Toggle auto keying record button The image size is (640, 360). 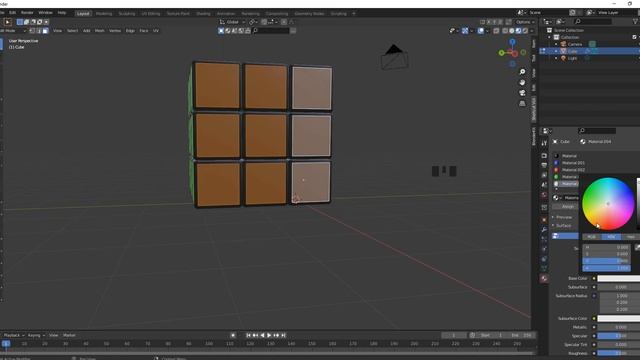[233, 335]
